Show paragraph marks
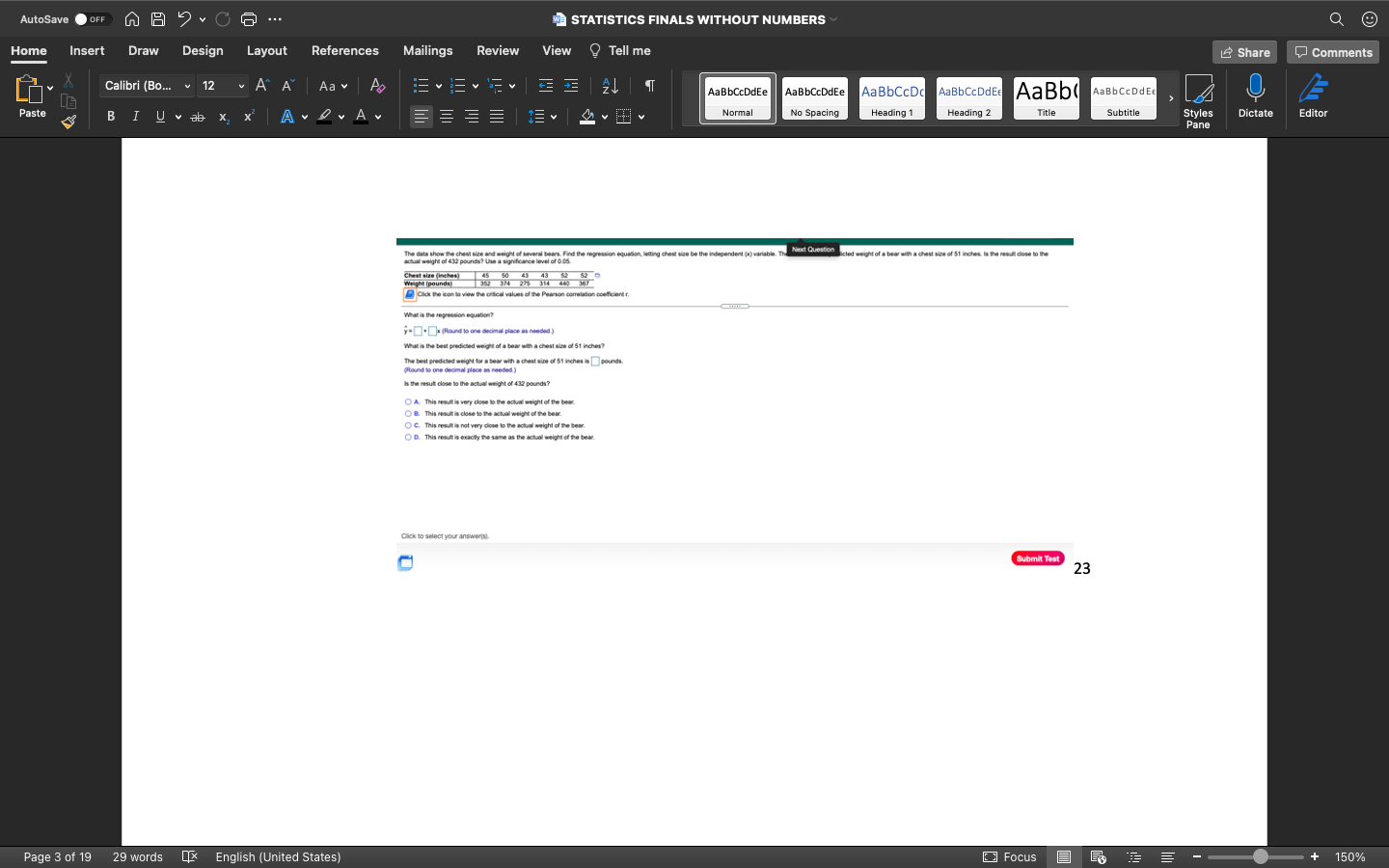 pyautogui.click(x=649, y=86)
